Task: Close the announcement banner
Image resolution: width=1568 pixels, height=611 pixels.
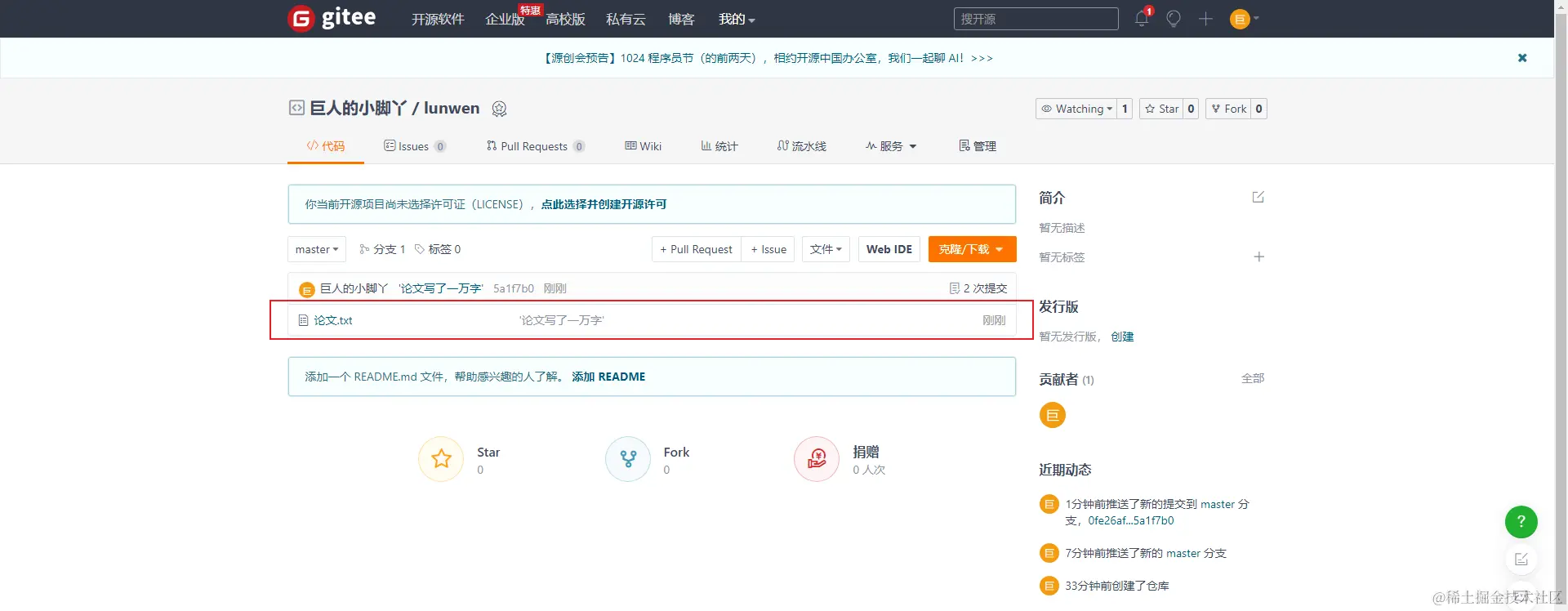Action: point(1522,58)
